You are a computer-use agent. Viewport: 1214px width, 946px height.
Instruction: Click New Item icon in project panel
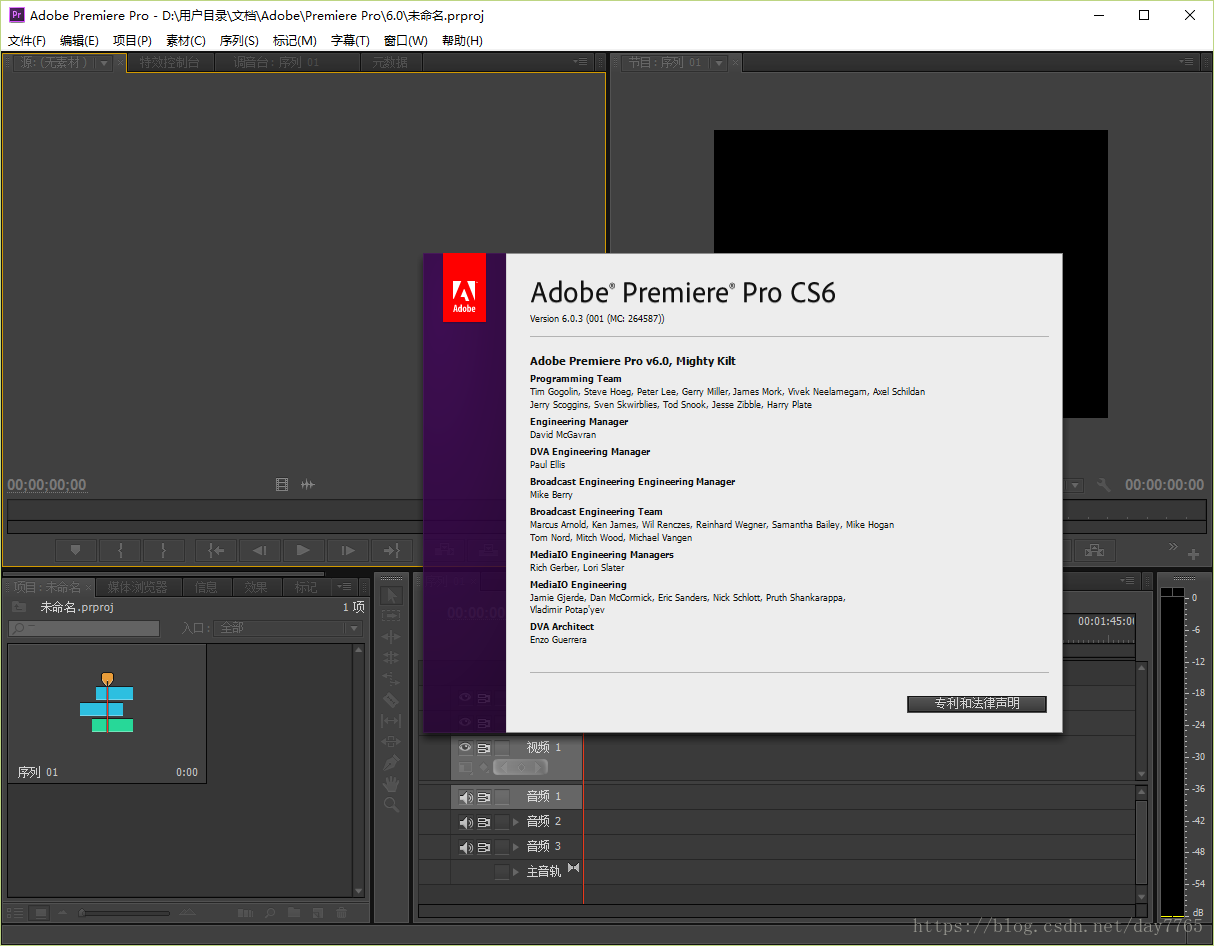[x=318, y=912]
